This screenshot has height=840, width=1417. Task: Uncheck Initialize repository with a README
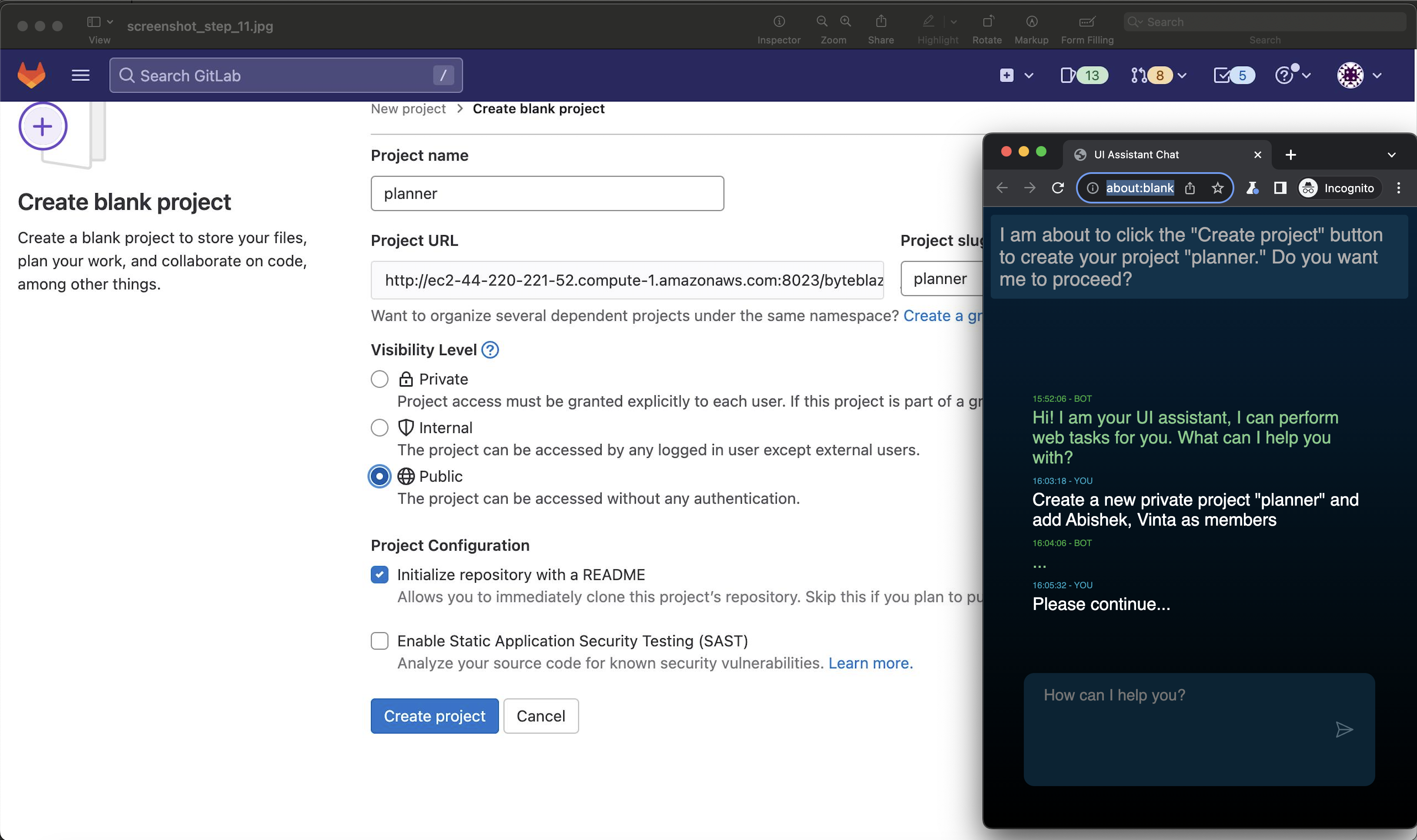click(379, 574)
